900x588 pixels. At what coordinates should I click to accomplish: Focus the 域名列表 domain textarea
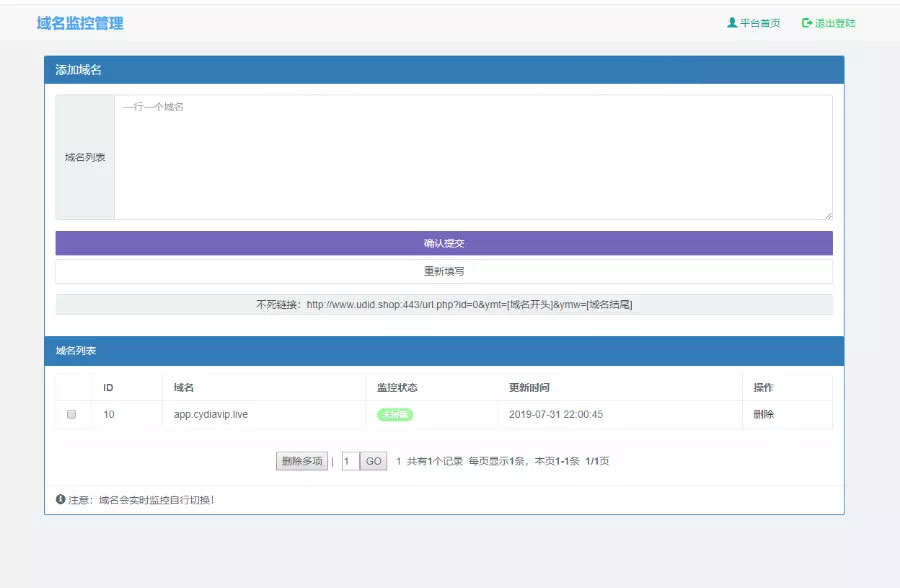472,157
